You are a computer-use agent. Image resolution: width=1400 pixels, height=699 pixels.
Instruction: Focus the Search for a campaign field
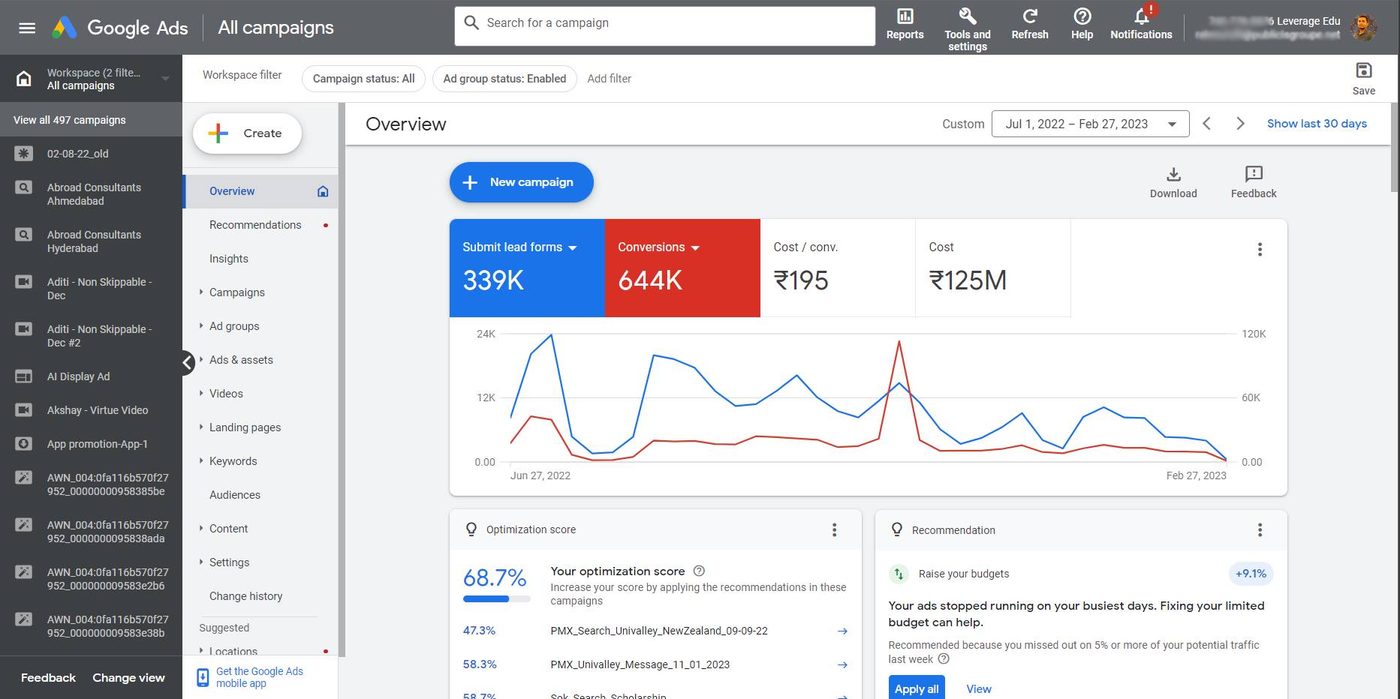[x=665, y=26]
